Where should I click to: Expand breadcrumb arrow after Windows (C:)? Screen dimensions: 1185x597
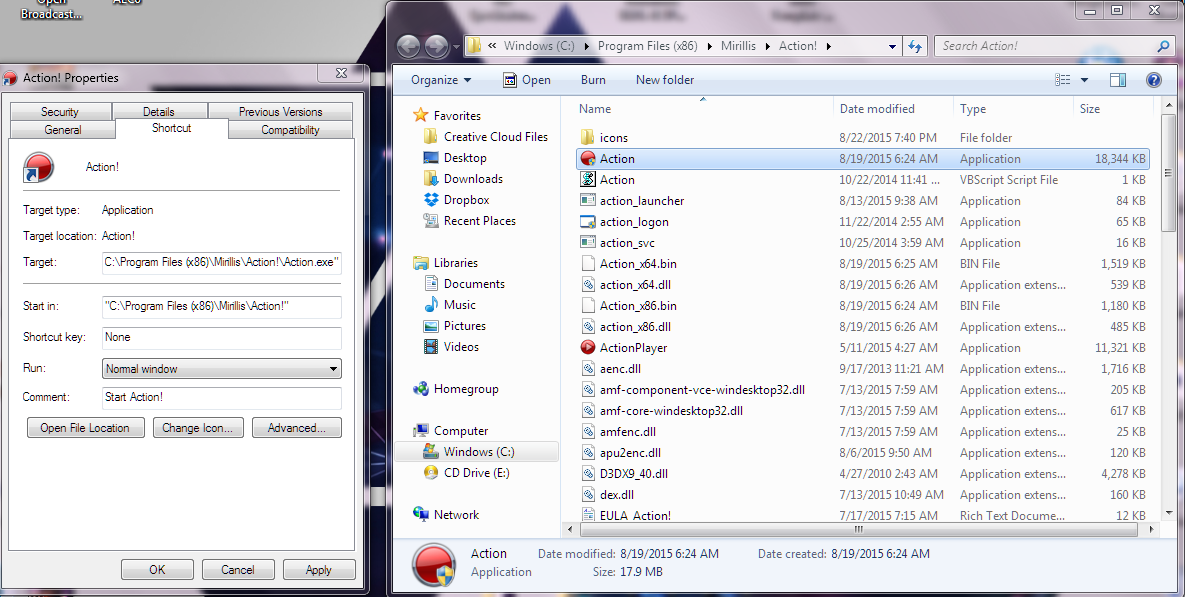pos(586,46)
